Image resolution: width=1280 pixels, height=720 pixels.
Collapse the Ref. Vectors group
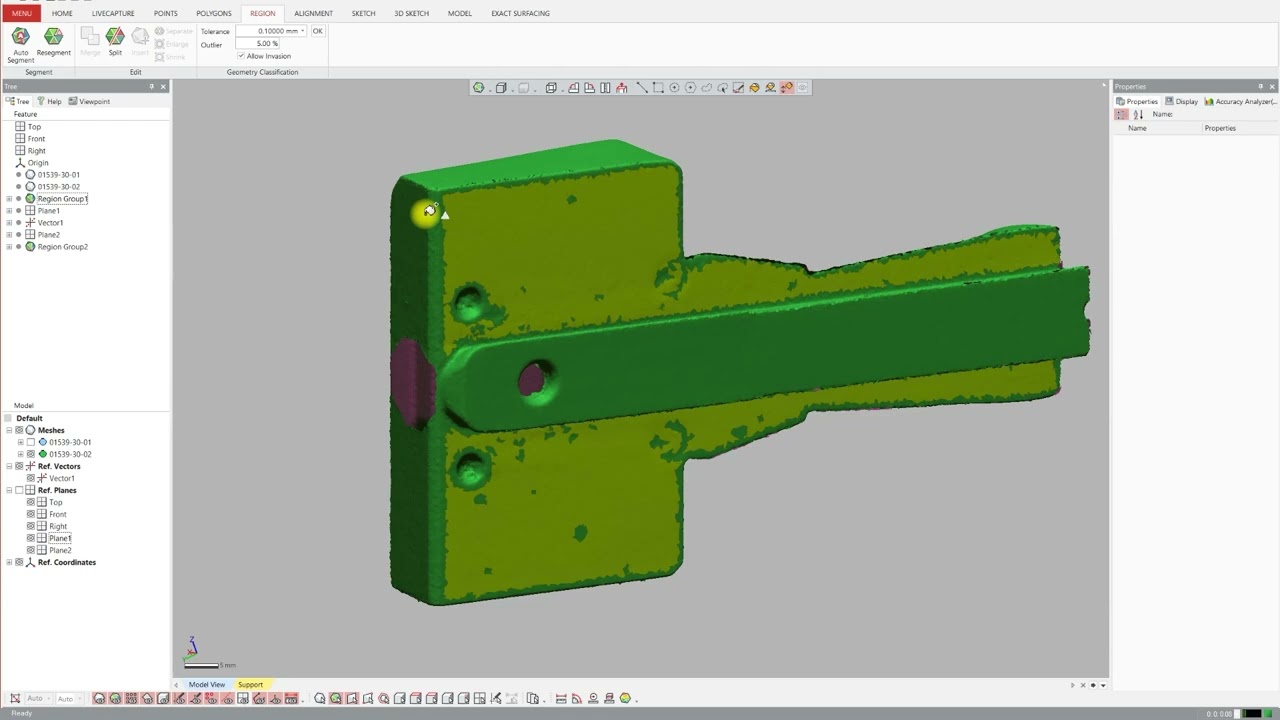pyautogui.click(x=9, y=466)
